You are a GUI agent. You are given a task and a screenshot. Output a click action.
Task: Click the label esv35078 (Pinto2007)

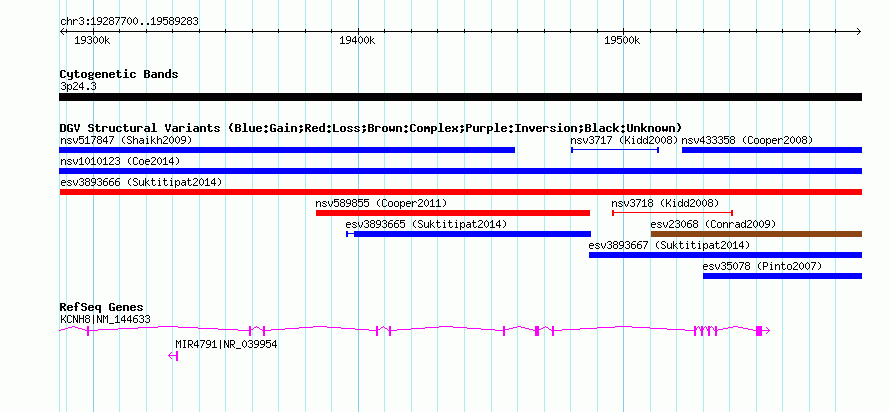click(762, 266)
